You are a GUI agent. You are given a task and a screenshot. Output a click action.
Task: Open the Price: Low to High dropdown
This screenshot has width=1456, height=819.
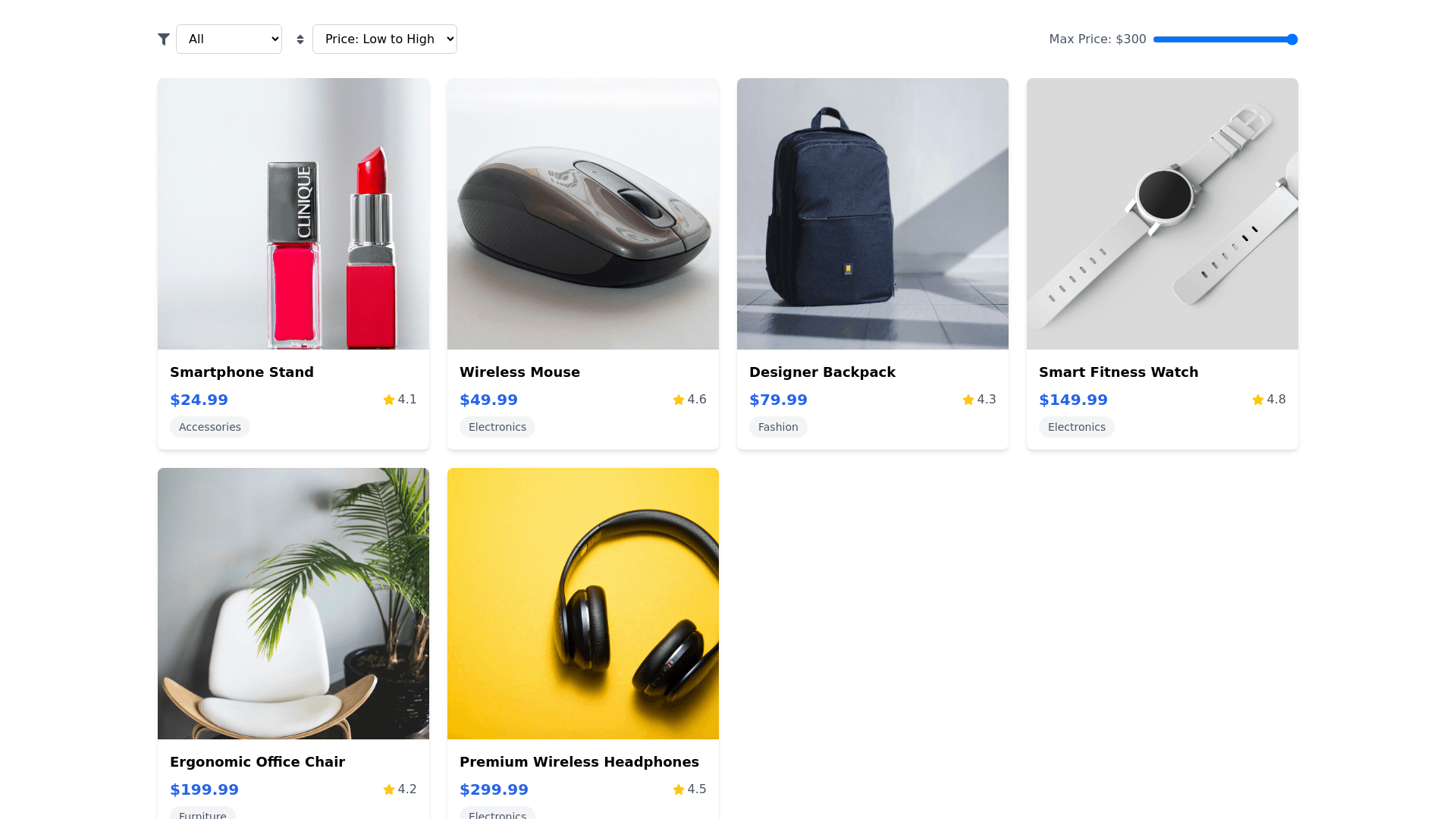[x=384, y=39]
